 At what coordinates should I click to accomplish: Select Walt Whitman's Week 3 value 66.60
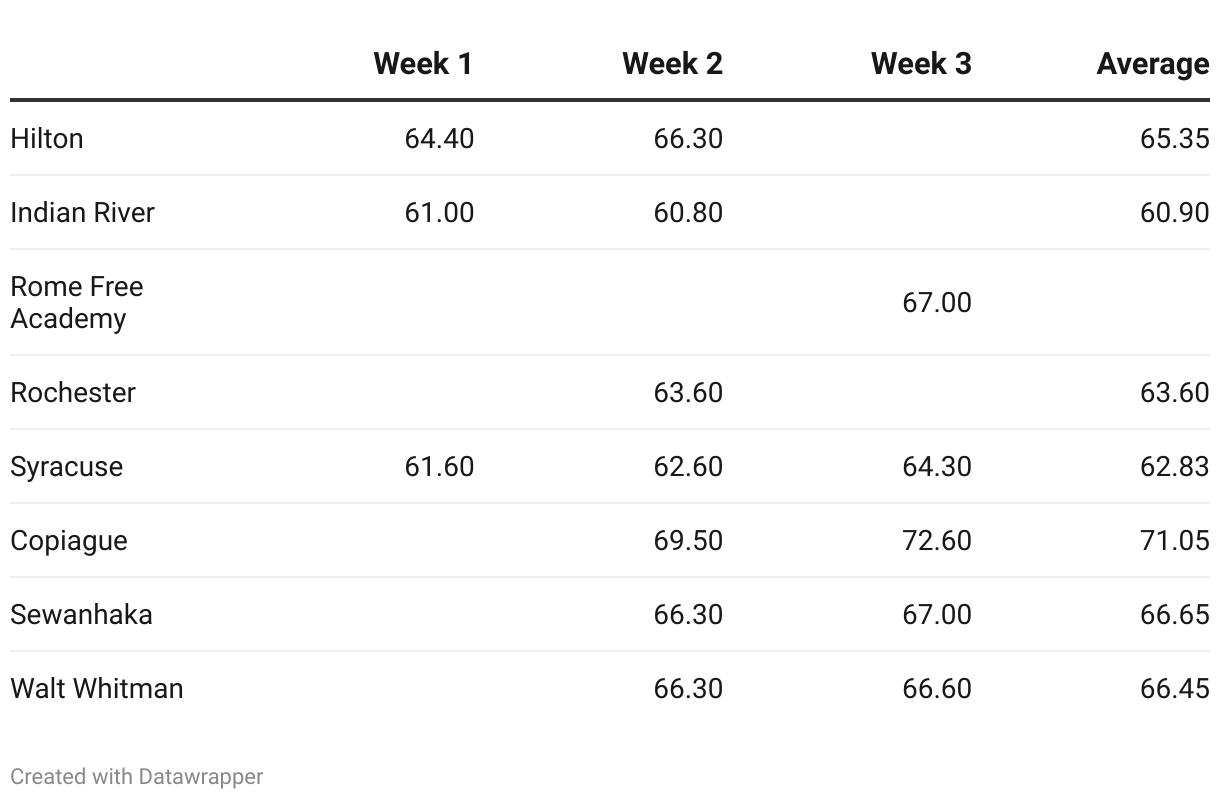pos(937,688)
